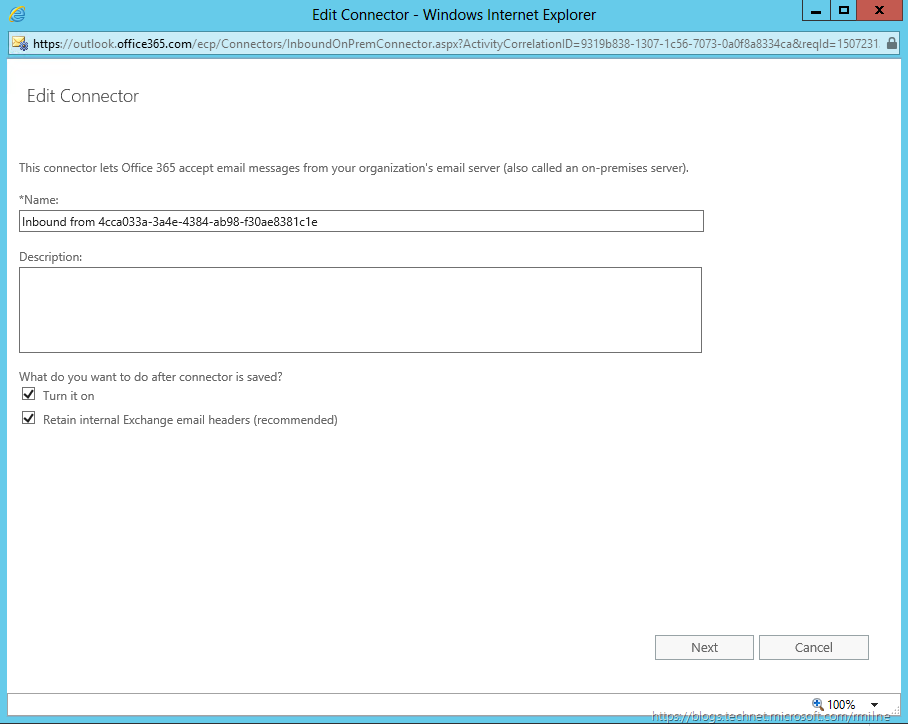Click the mail site icon in address bar
The image size is (908, 726).
click(x=19, y=44)
